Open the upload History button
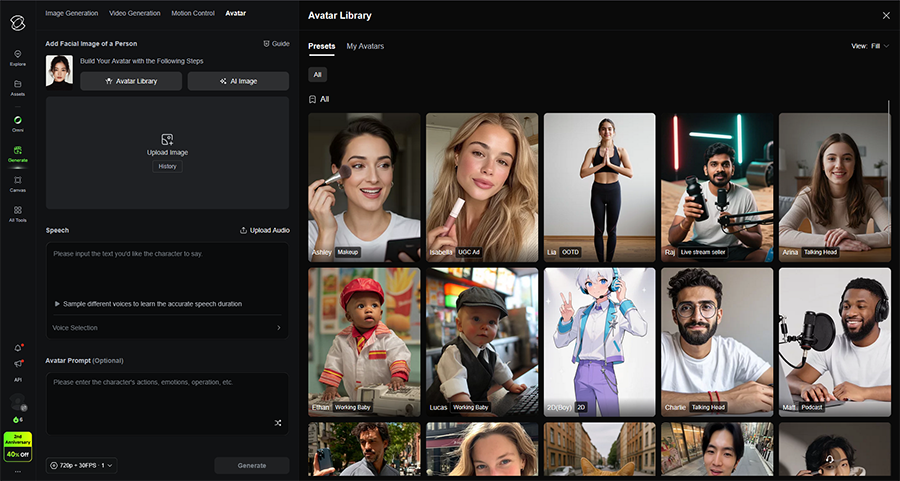 [168, 166]
